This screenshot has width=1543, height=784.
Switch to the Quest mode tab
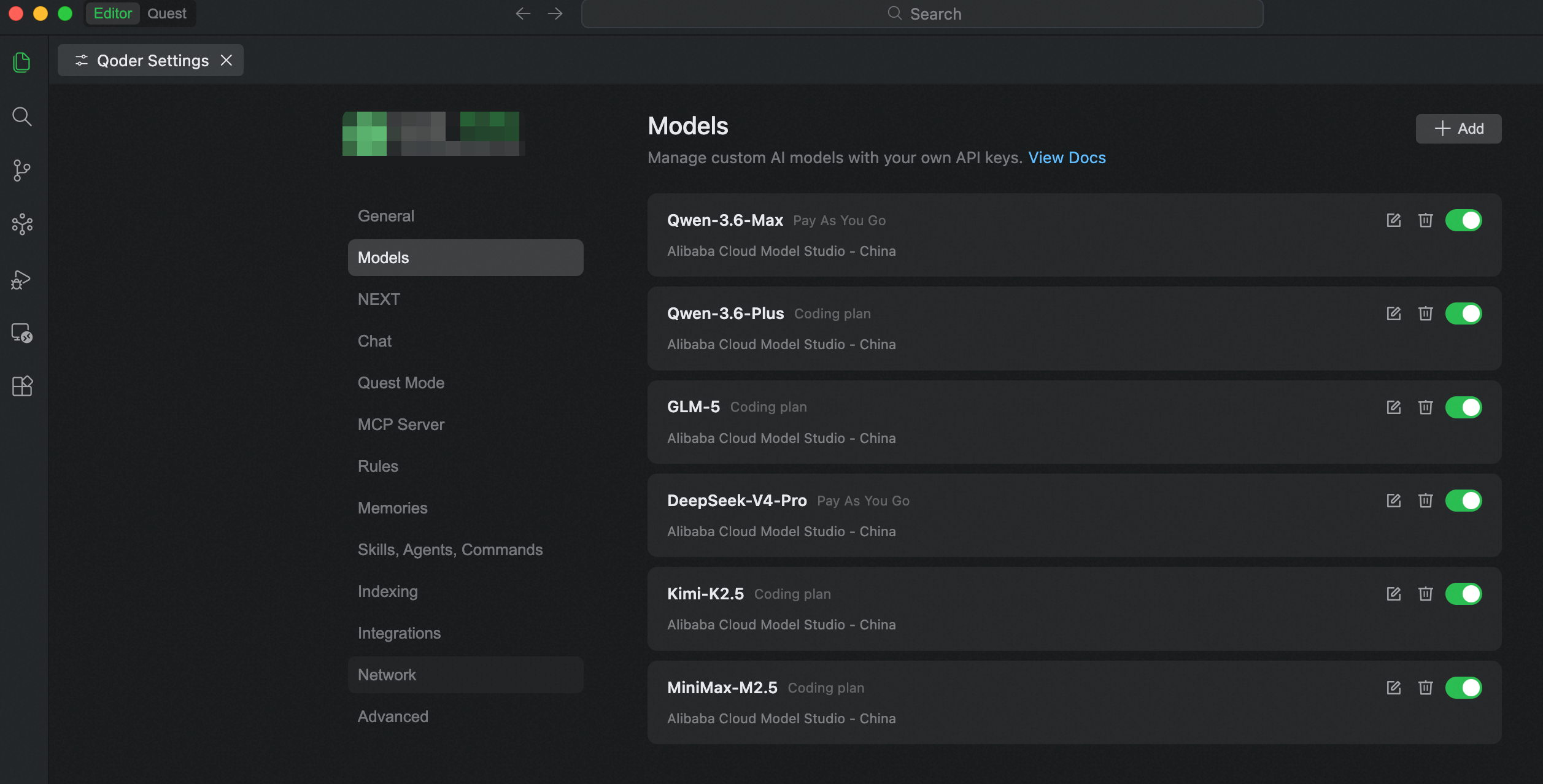[x=167, y=13]
